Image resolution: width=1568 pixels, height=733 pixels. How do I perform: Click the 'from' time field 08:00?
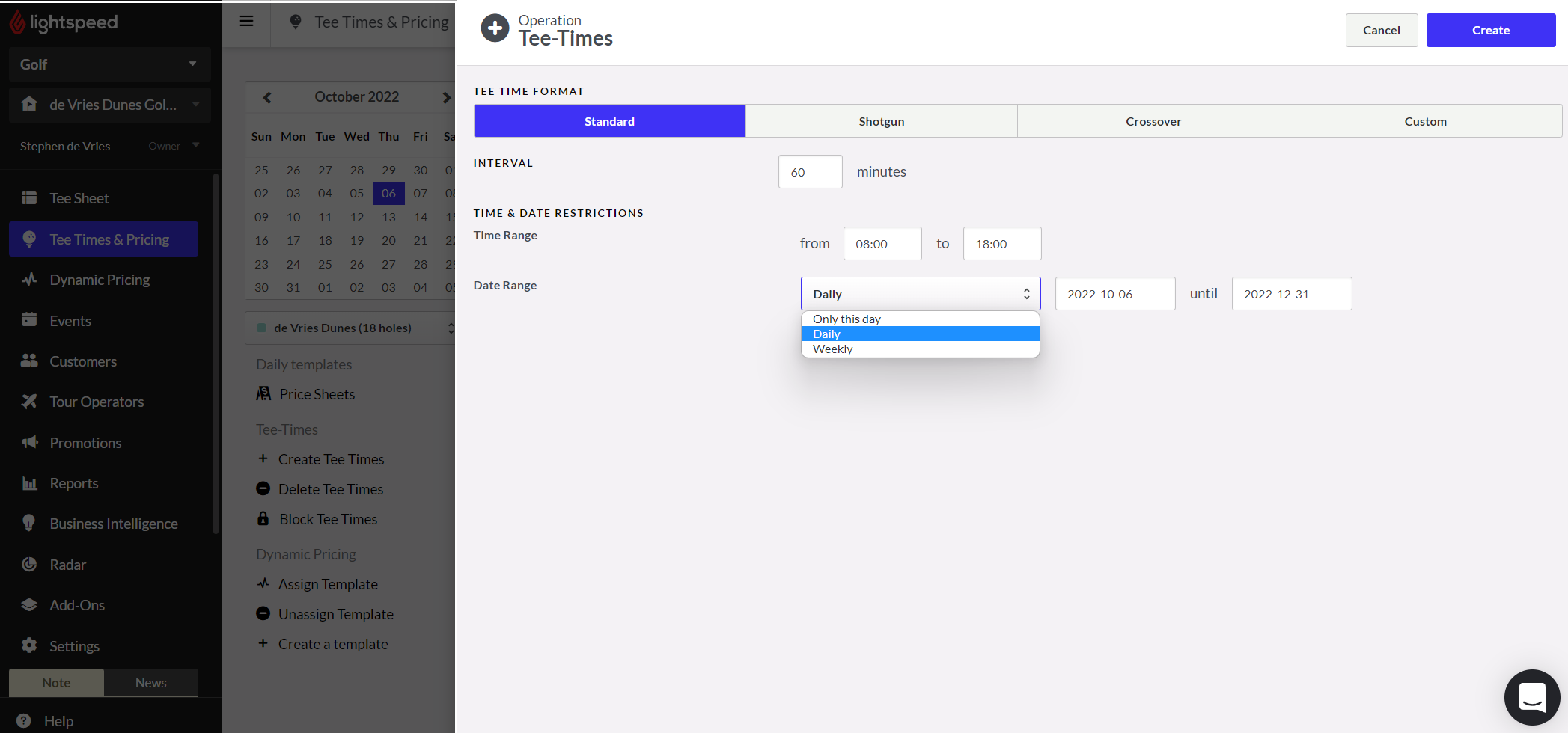(882, 244)
